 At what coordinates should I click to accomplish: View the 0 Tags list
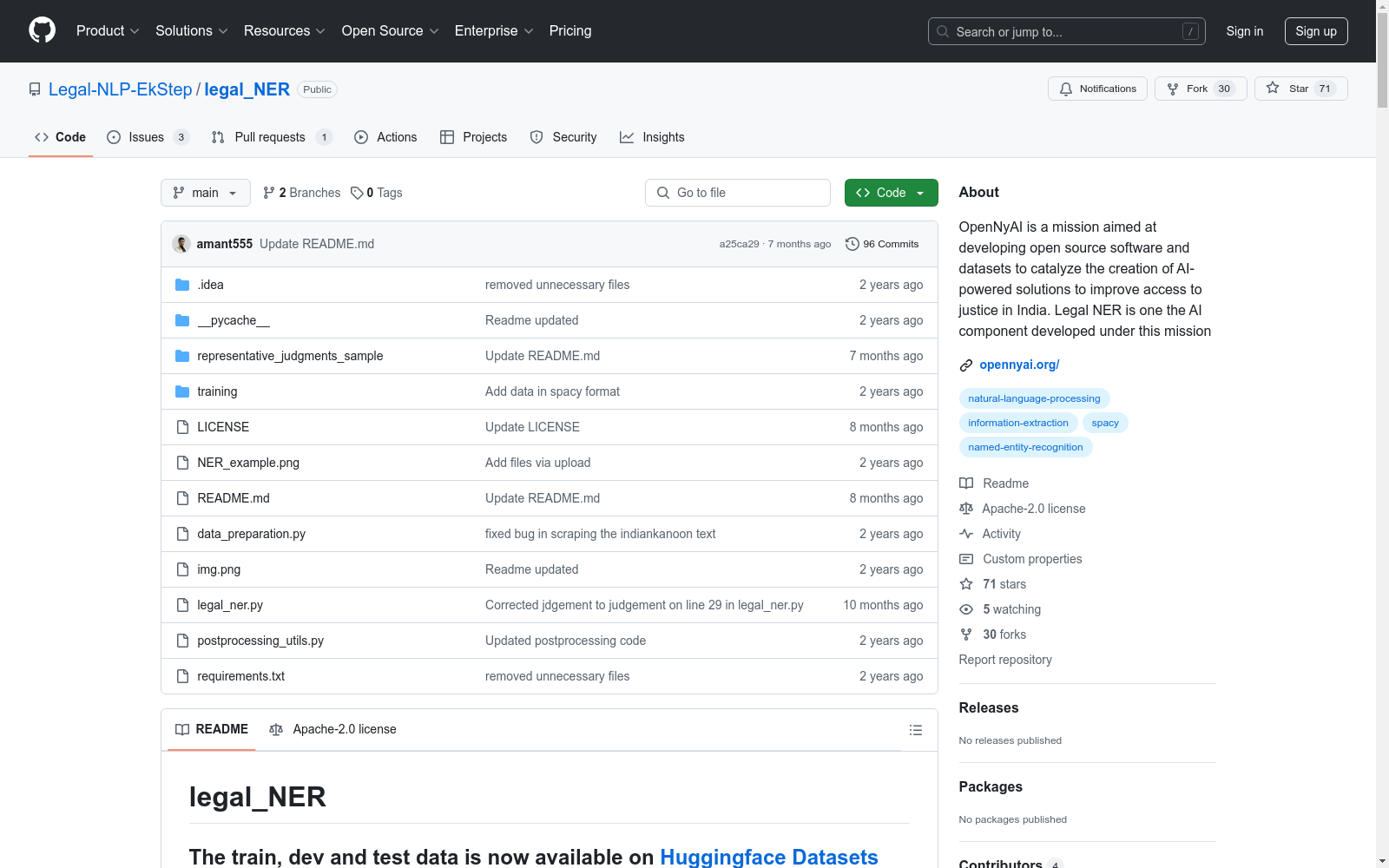pos(377,193)
